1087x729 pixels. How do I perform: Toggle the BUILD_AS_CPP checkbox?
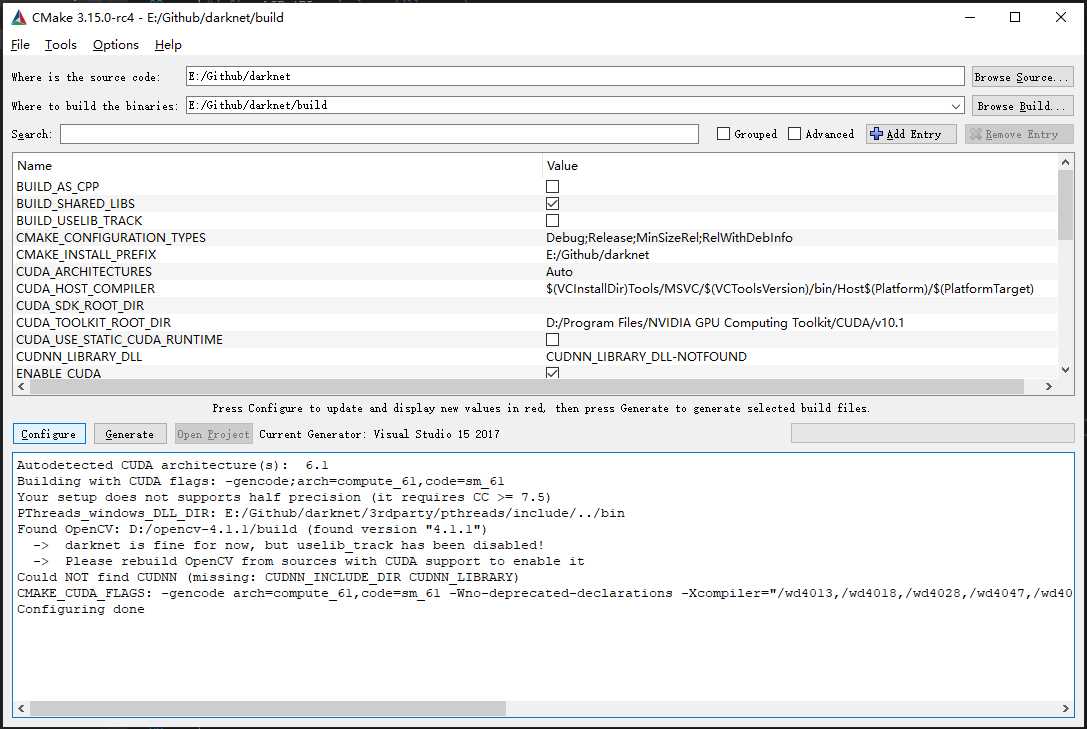pos(553,186)
